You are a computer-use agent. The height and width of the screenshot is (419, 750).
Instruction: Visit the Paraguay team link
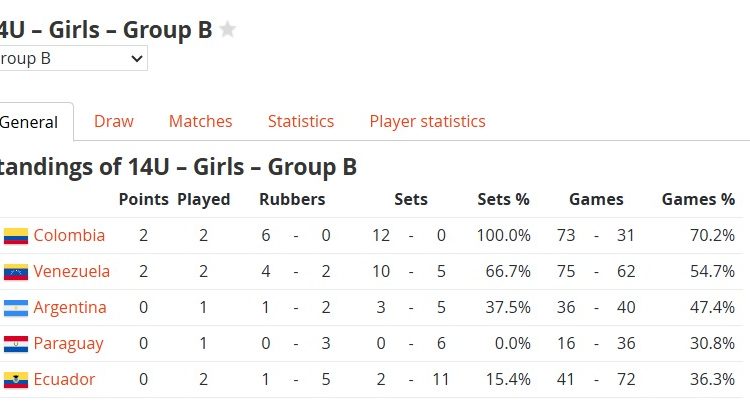(x=68, y=344)
